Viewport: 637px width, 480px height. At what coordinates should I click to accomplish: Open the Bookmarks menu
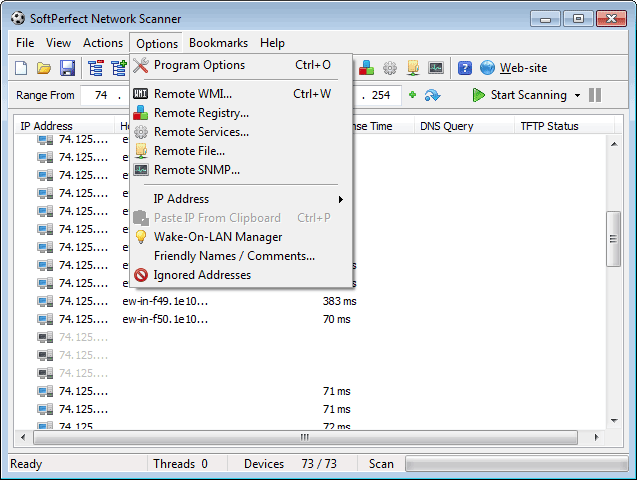(219, 43)
